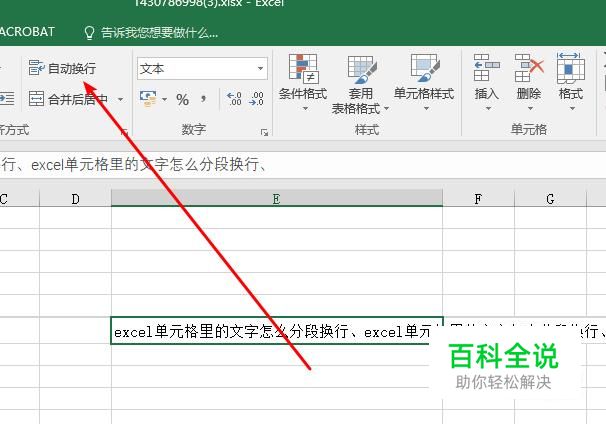Click Increase Decimal icon
Viewport: 606px width, 424px height.
(234, 99)
